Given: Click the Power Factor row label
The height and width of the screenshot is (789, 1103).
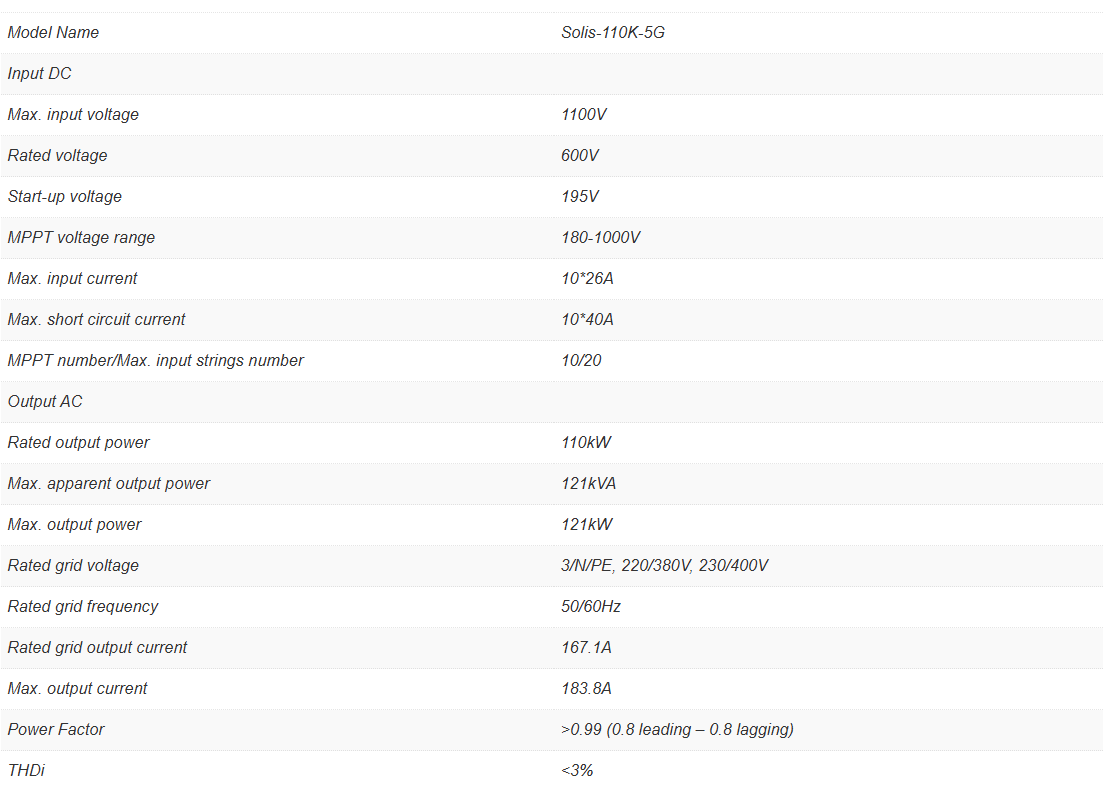Looking at the screenshot, I should (x=56, y=730).
